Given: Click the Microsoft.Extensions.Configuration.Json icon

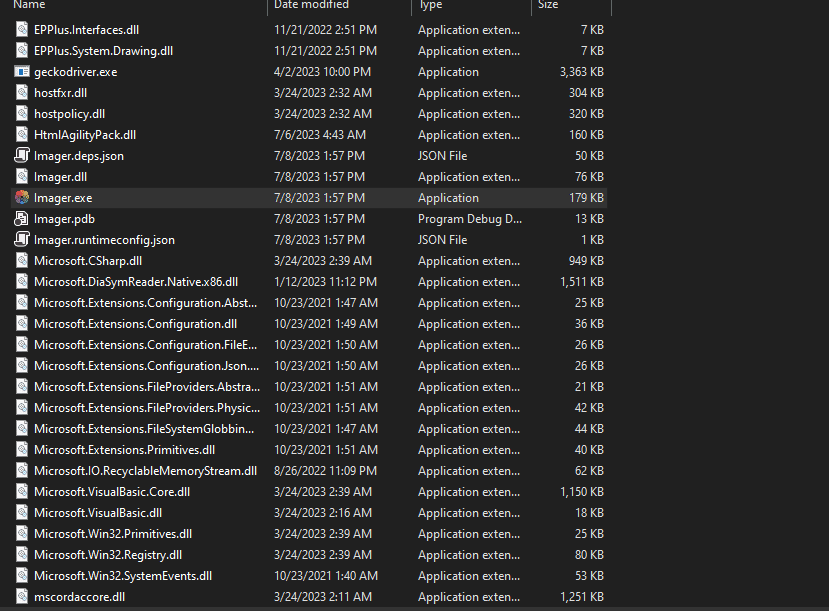Looking at the screenshot, I should [22, 366].
